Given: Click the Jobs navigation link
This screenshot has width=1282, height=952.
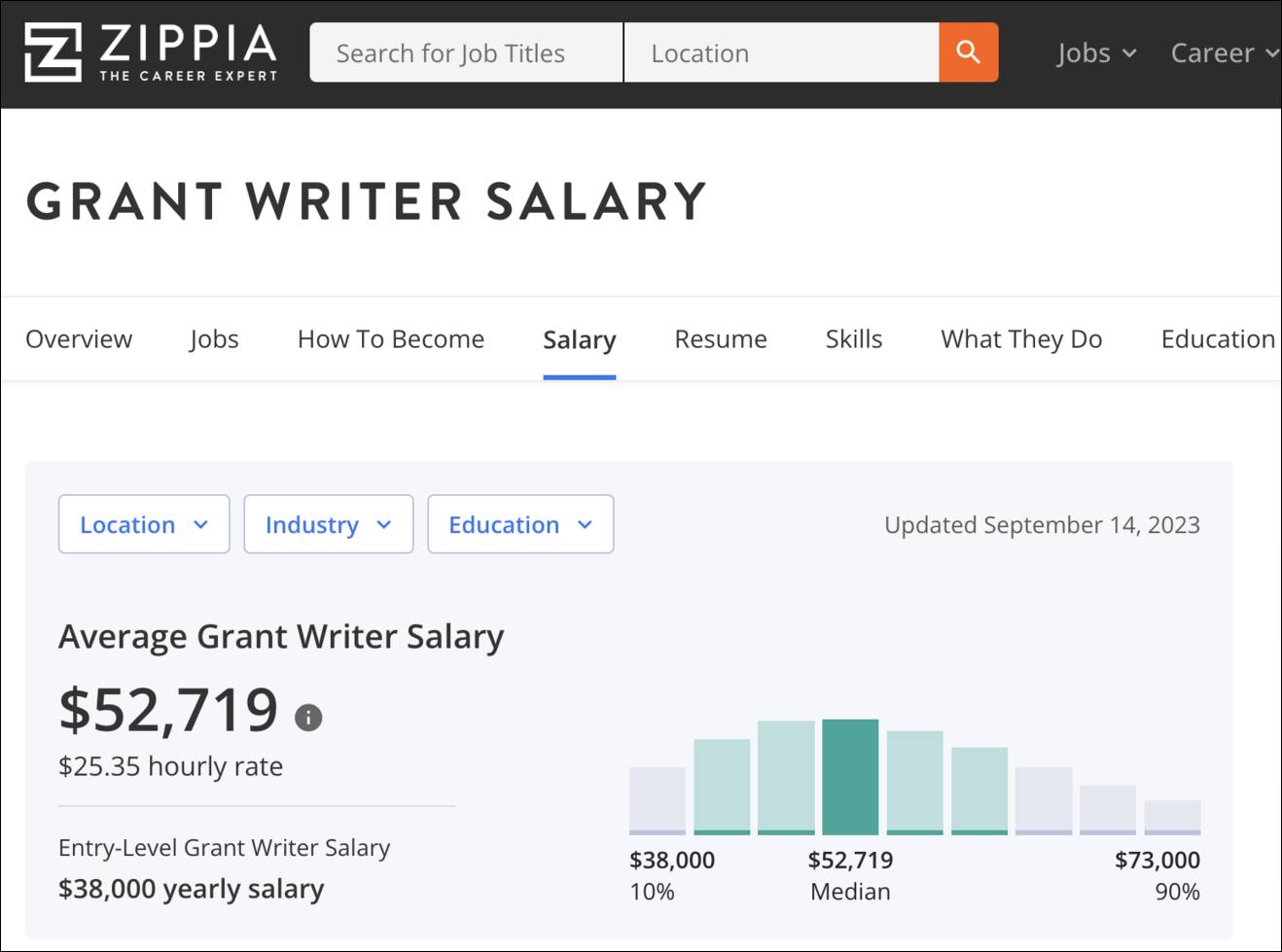Looking at the screenshot, I should [213, 338].
